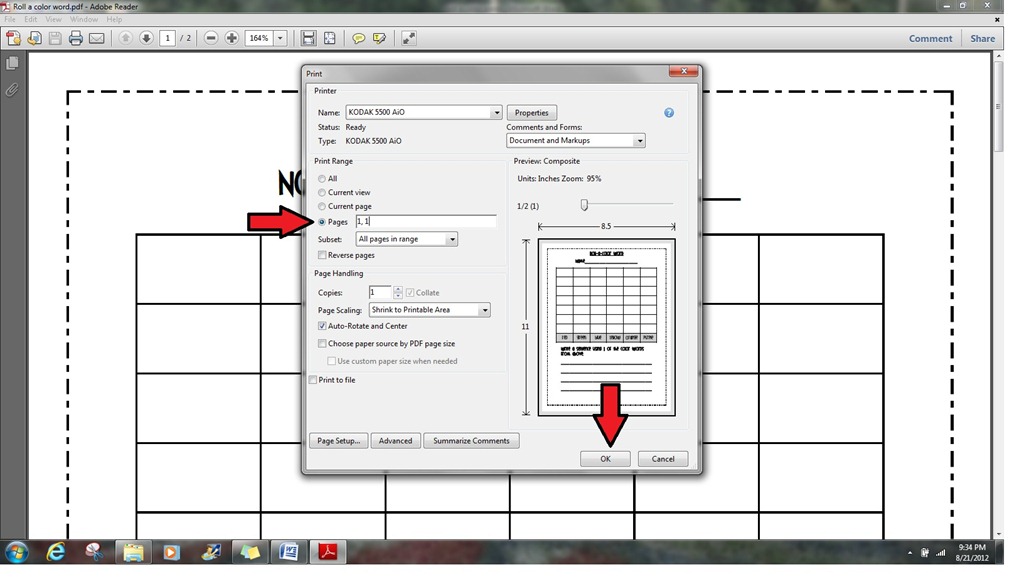Select the All print range option
1024x577 pixels.
(x=322, y=179)
